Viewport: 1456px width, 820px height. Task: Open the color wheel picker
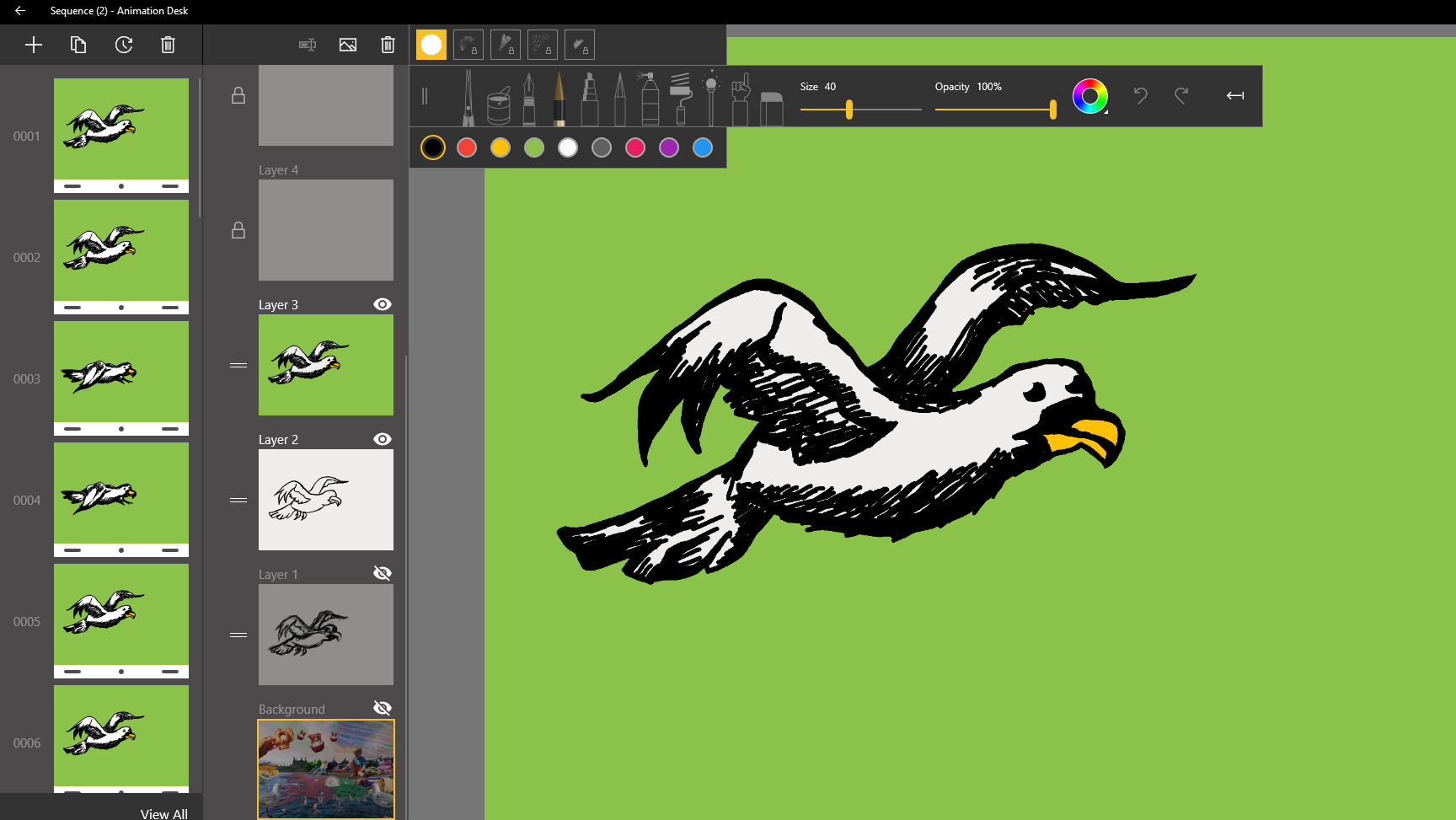[1089, 96]
